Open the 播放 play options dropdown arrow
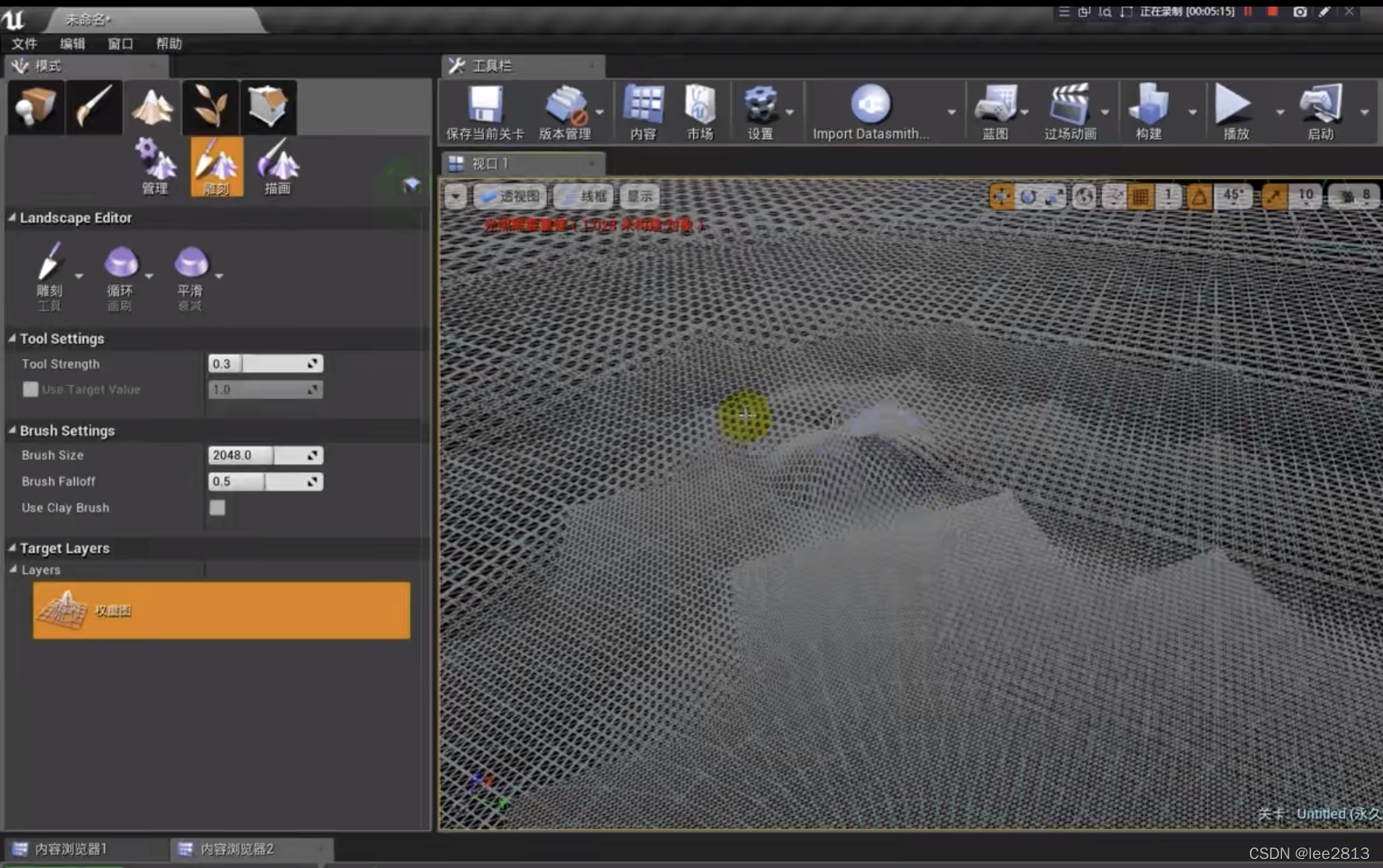1383x868 pixels. 1279,113
